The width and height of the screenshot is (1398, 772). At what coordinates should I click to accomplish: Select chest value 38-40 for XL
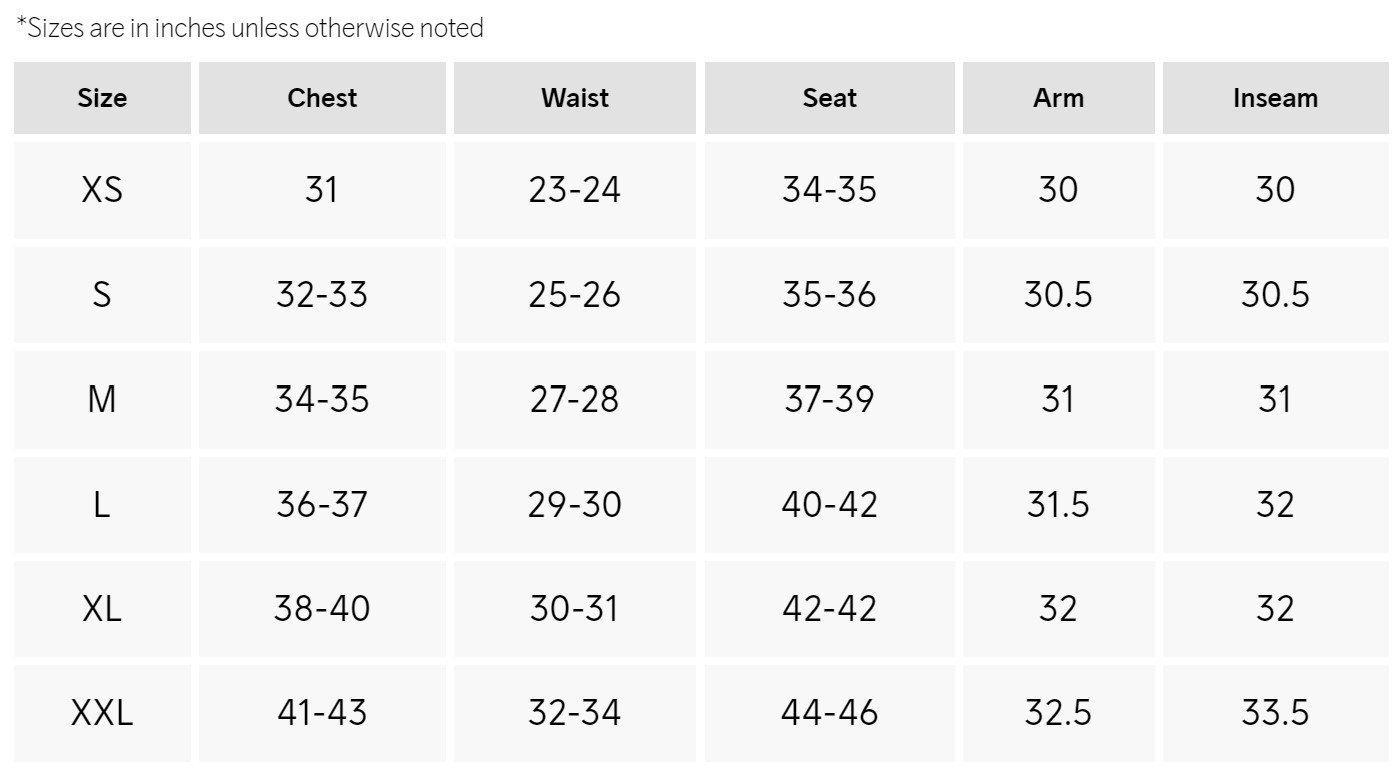click(x=322, y=608)
